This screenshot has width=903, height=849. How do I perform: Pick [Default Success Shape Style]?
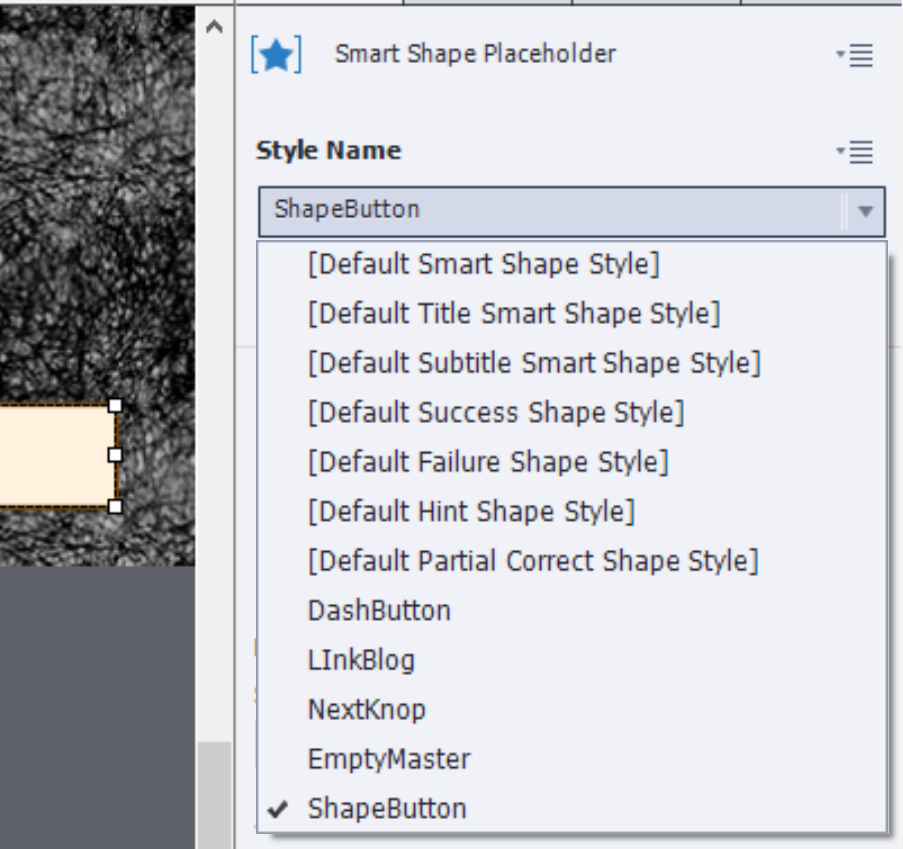pyautogui.click(x=496, y=412)
